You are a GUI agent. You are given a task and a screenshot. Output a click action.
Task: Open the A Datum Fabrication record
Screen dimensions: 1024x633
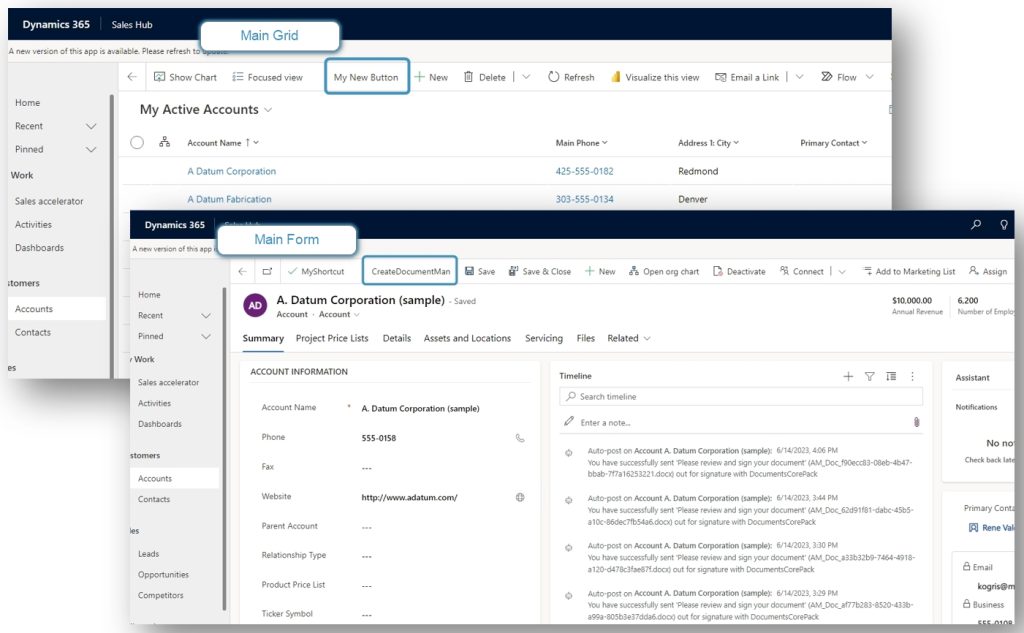pyautogui.click(x=229, y=199)
